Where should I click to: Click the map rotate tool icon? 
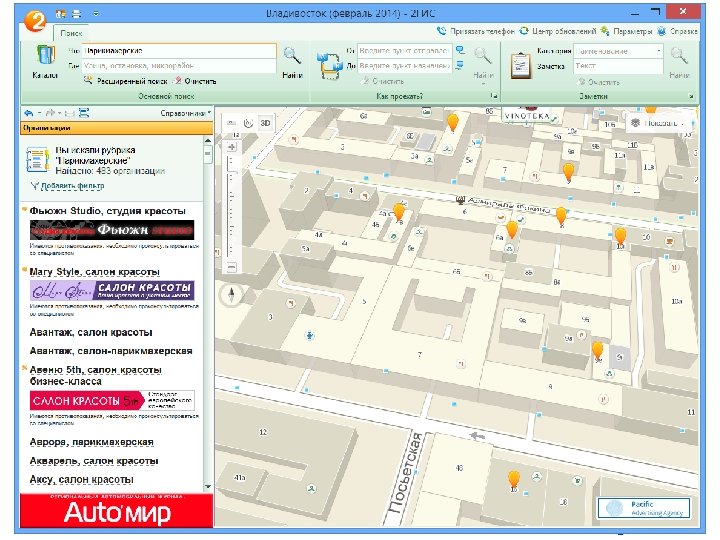(248, 123)
